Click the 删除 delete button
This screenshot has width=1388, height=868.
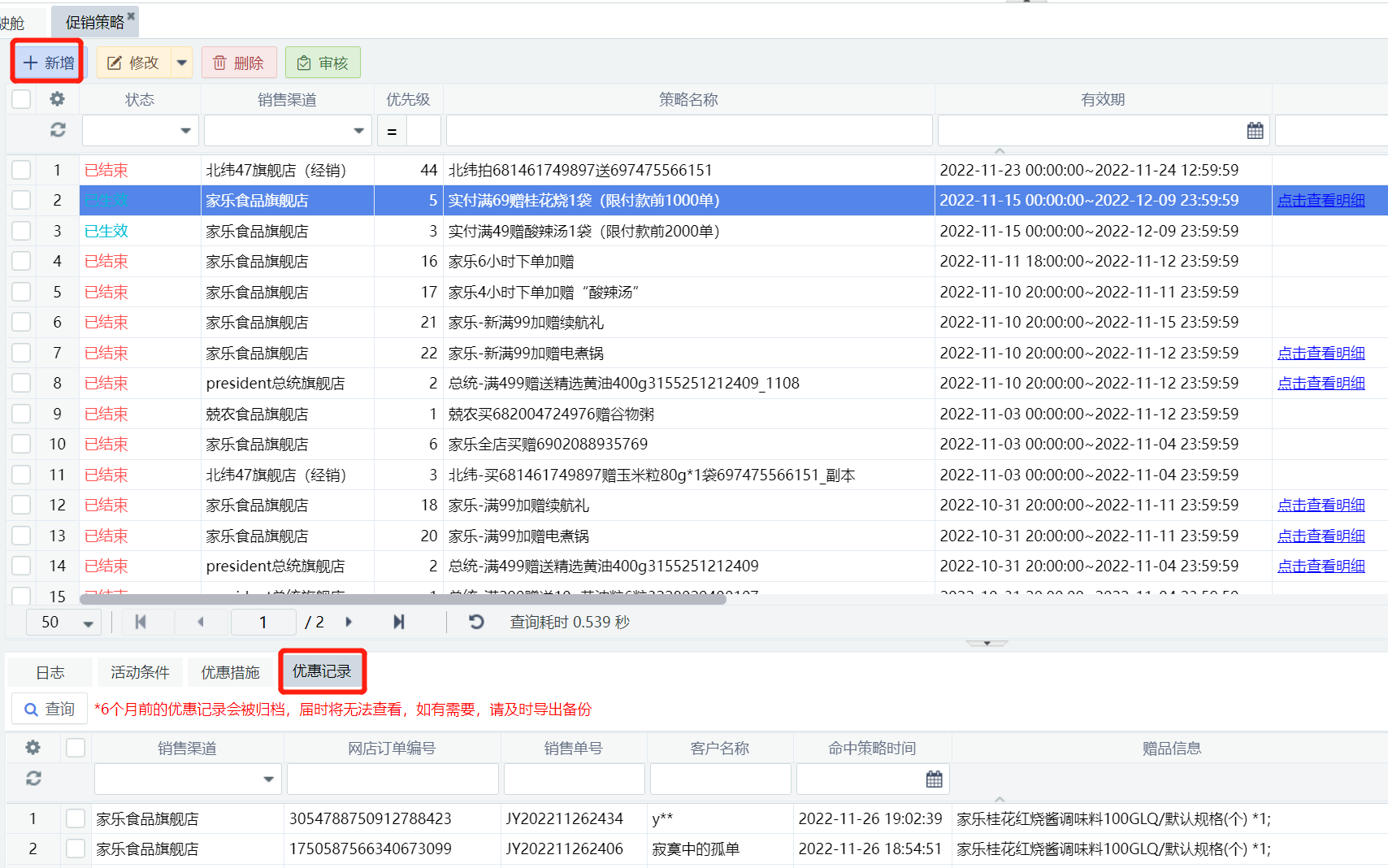(x=239, y=63)
